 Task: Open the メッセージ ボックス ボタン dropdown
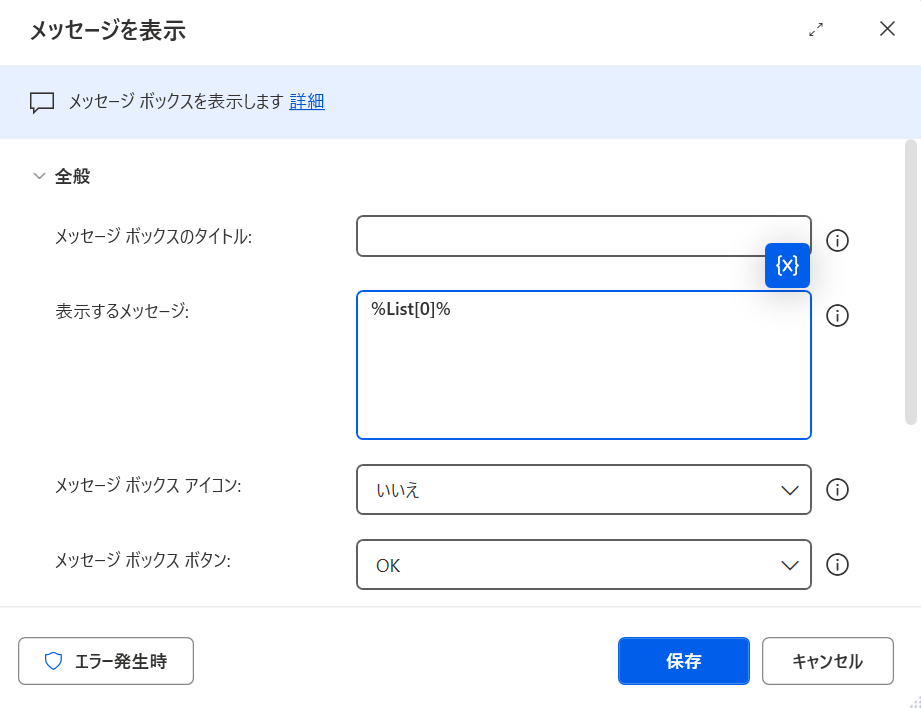583,565
